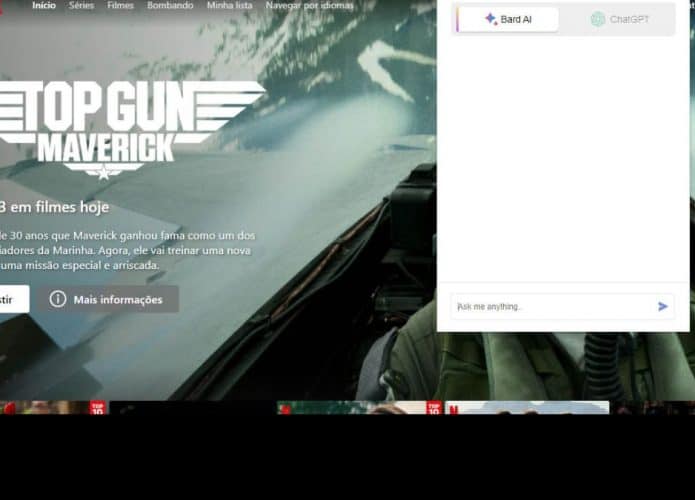Click the ChatGPT logo icon
The width and height of the screenshot is (695, 500).
[597, 20]
